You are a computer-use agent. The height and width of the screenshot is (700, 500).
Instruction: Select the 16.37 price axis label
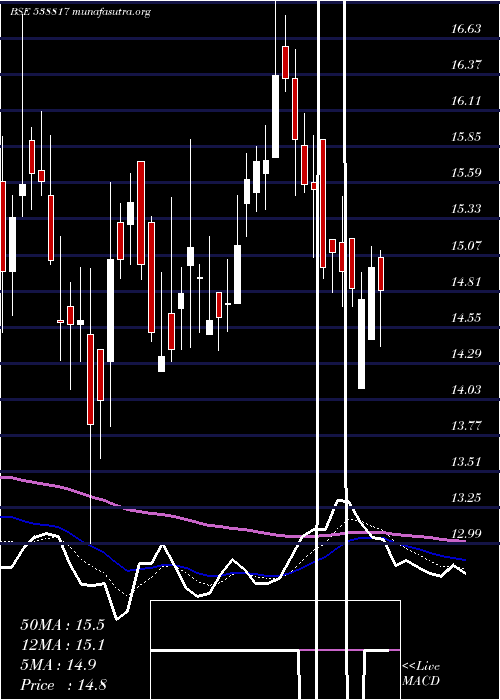pos(466,65)
